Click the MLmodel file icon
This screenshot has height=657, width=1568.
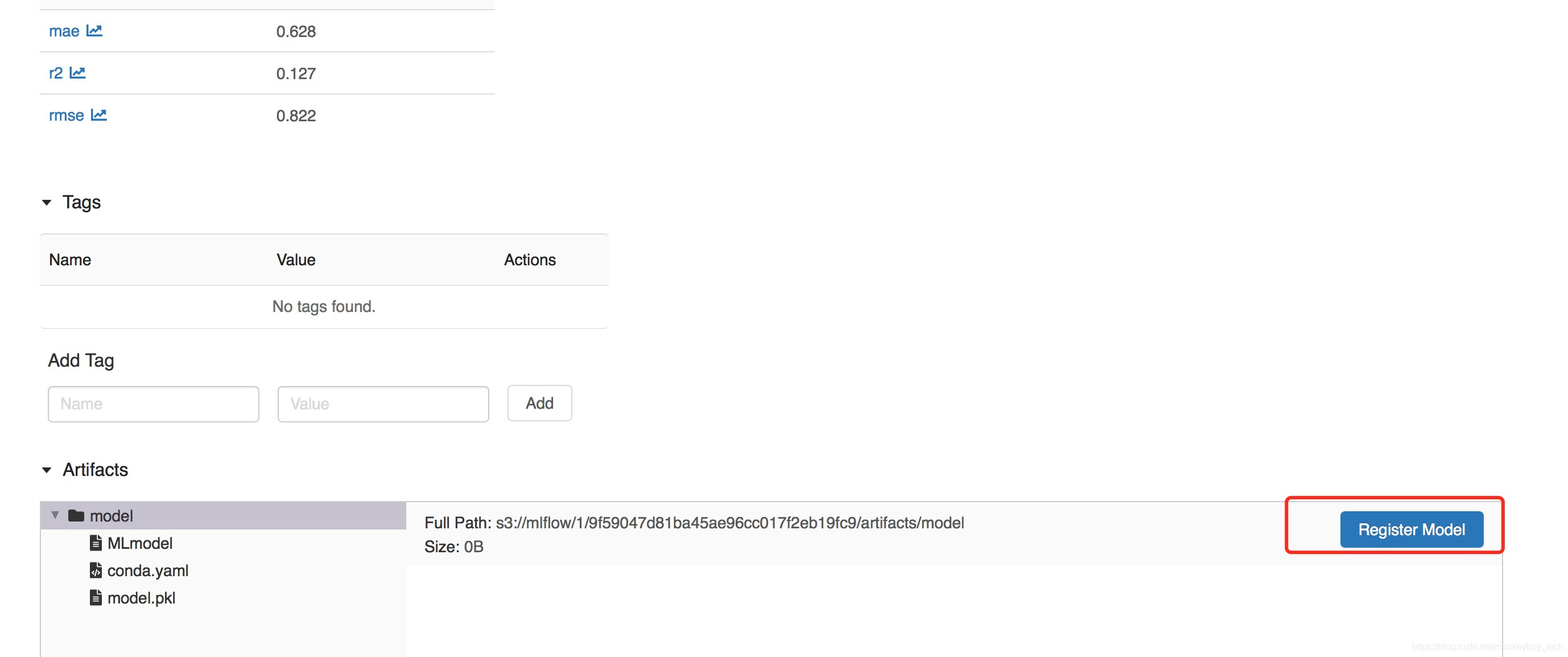click(x=94, y=542)
